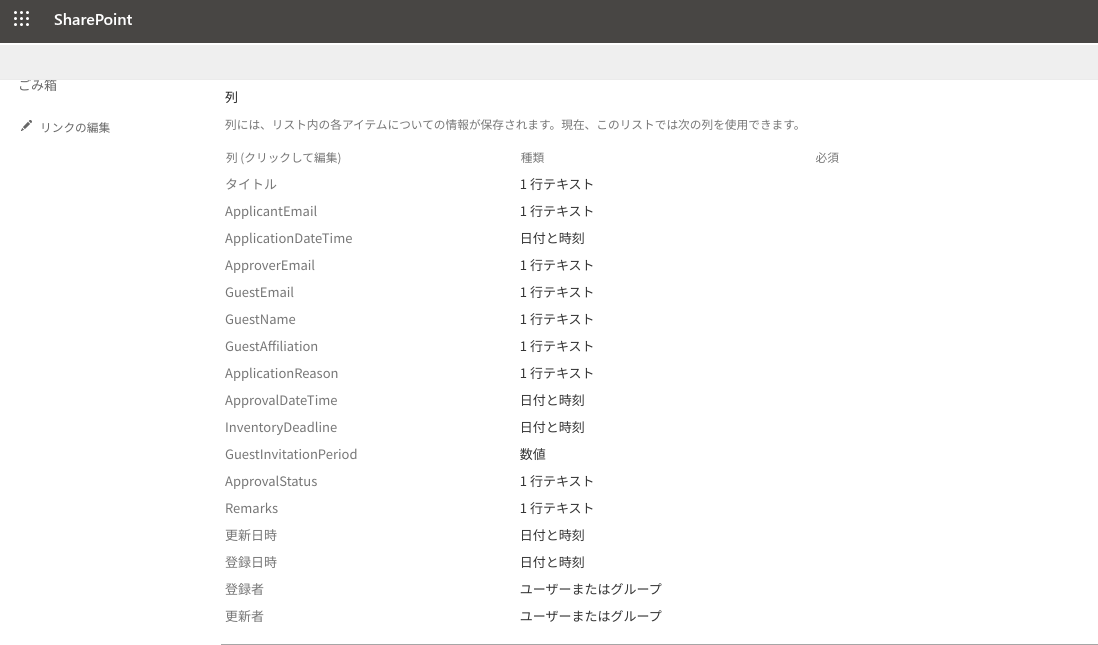Open ApplicantEmail column settings
Viewport: 1098px width, 645px height.
pyautogui.click(x=271, y=211)
